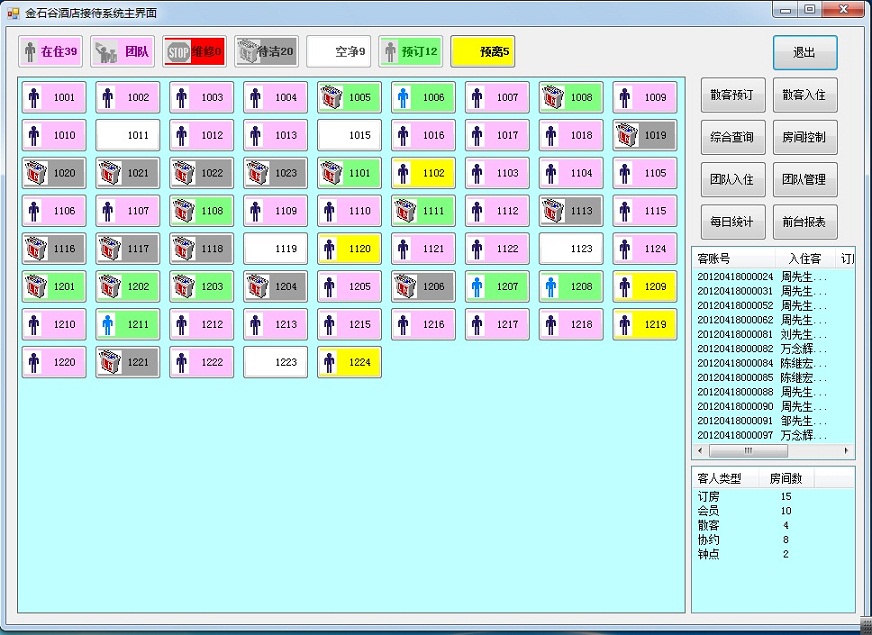This screenshot has width=872, height=635.
Task: Select vacant clean room 1011
Action: coord(128,135)
